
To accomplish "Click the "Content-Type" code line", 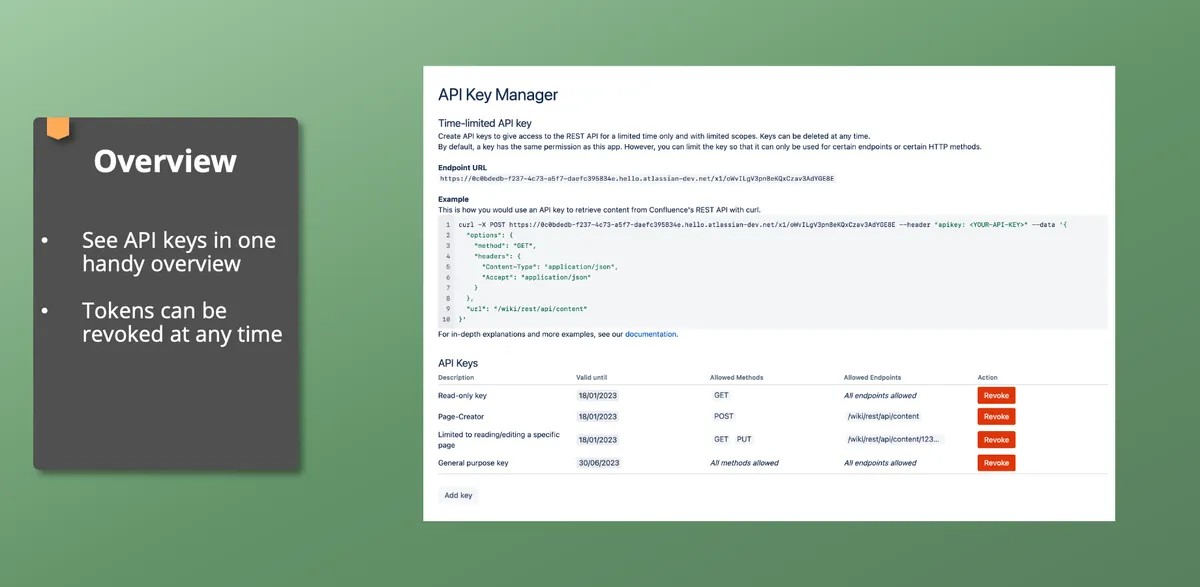I will tap(550, 267).
